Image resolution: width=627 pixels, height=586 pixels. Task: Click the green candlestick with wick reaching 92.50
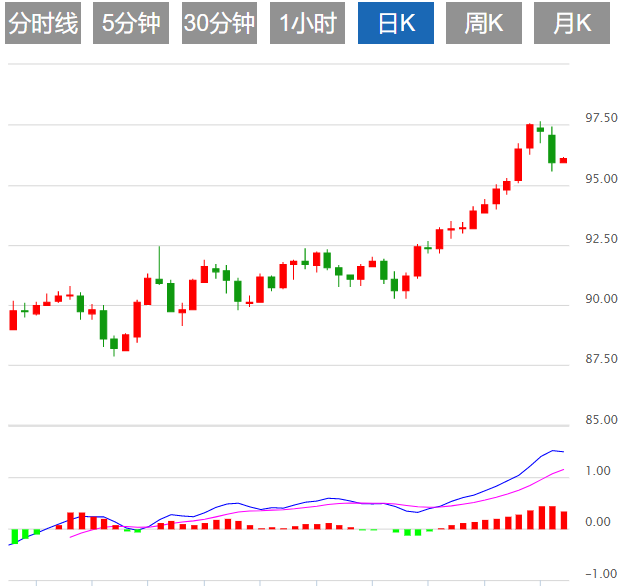pyautogui.click(x=159, y=280)
